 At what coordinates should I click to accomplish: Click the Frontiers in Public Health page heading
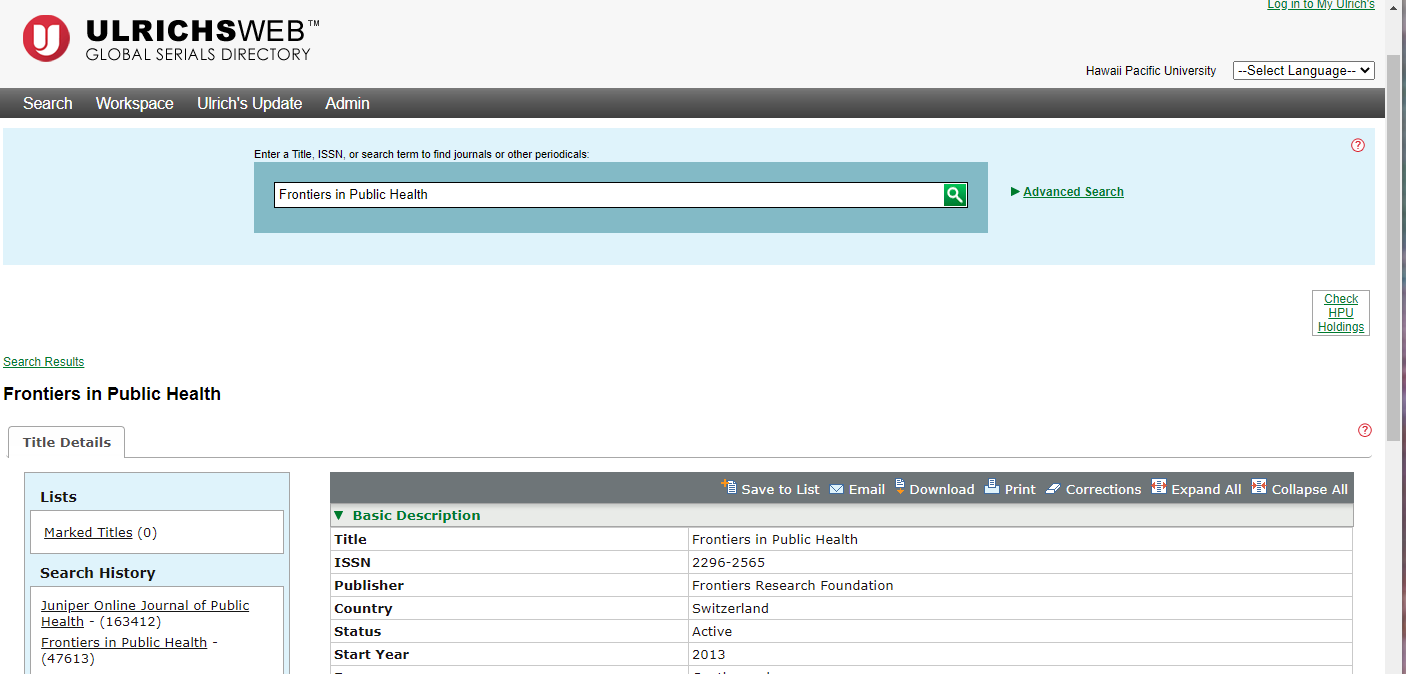[112, 394]
